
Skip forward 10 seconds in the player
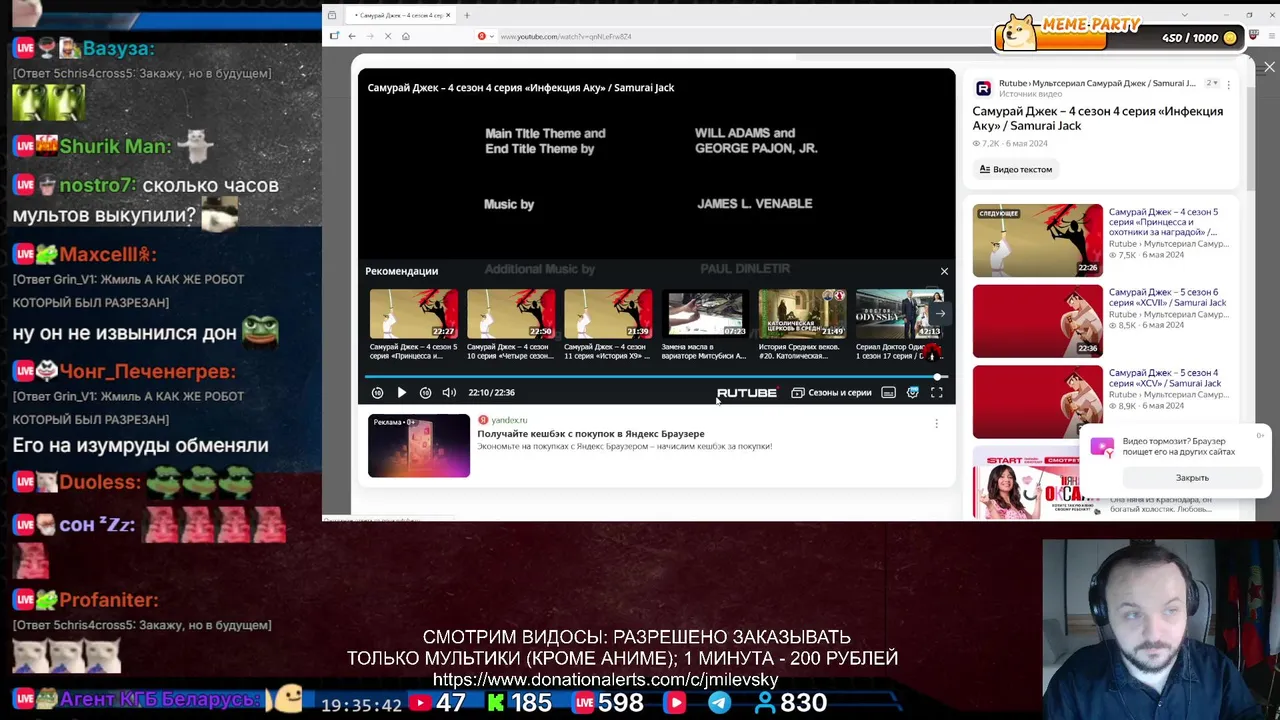425,393
